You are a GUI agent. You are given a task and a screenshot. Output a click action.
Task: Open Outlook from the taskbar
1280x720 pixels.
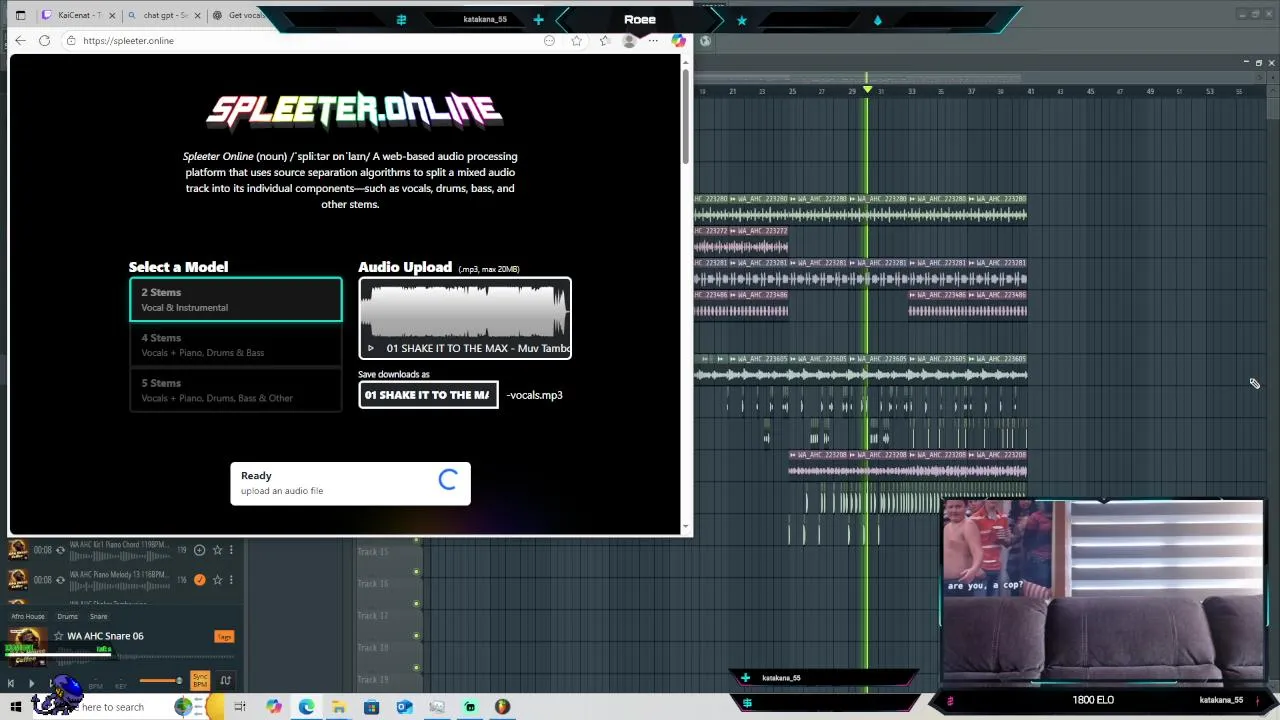(x=404, y=707)
